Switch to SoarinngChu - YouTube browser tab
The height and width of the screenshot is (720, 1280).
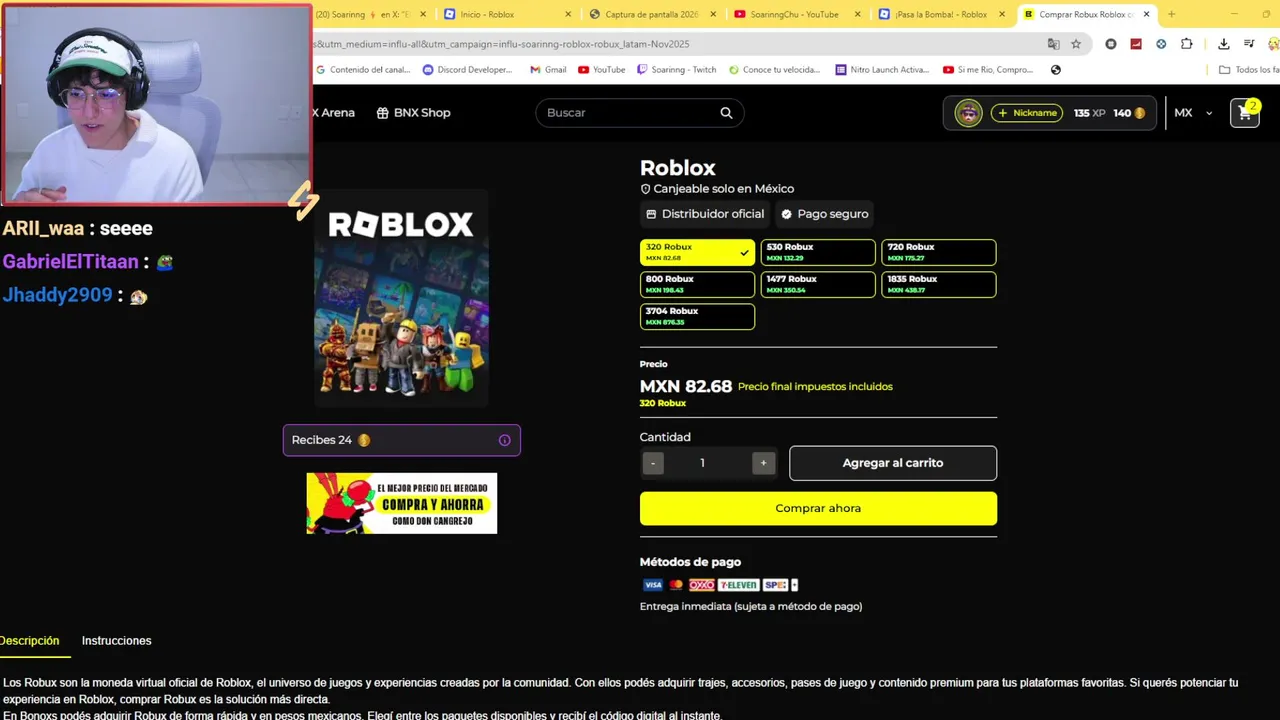click(797, 14)
